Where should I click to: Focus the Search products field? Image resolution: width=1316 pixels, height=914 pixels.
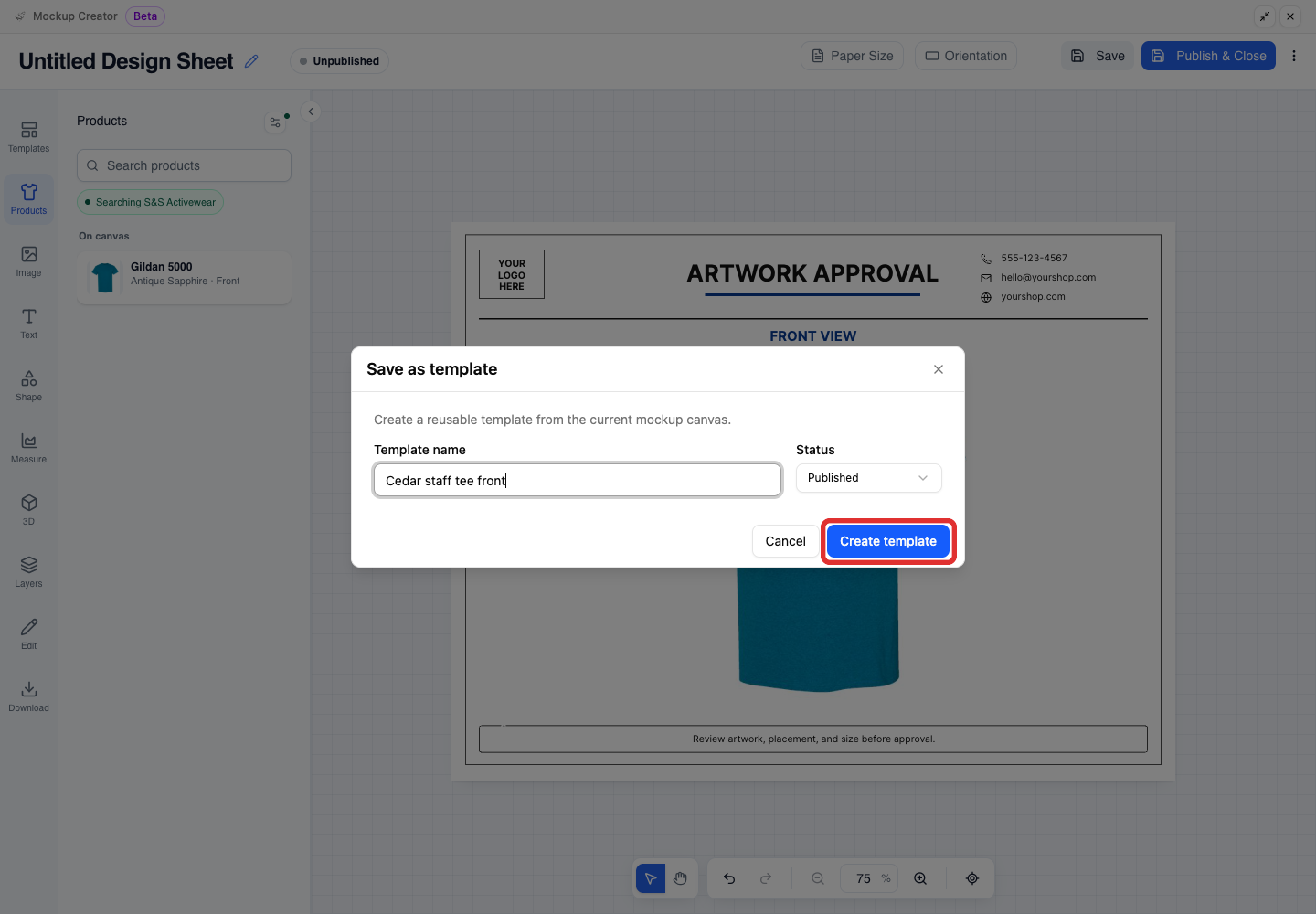pyautogui.click(x=184, y=165)
